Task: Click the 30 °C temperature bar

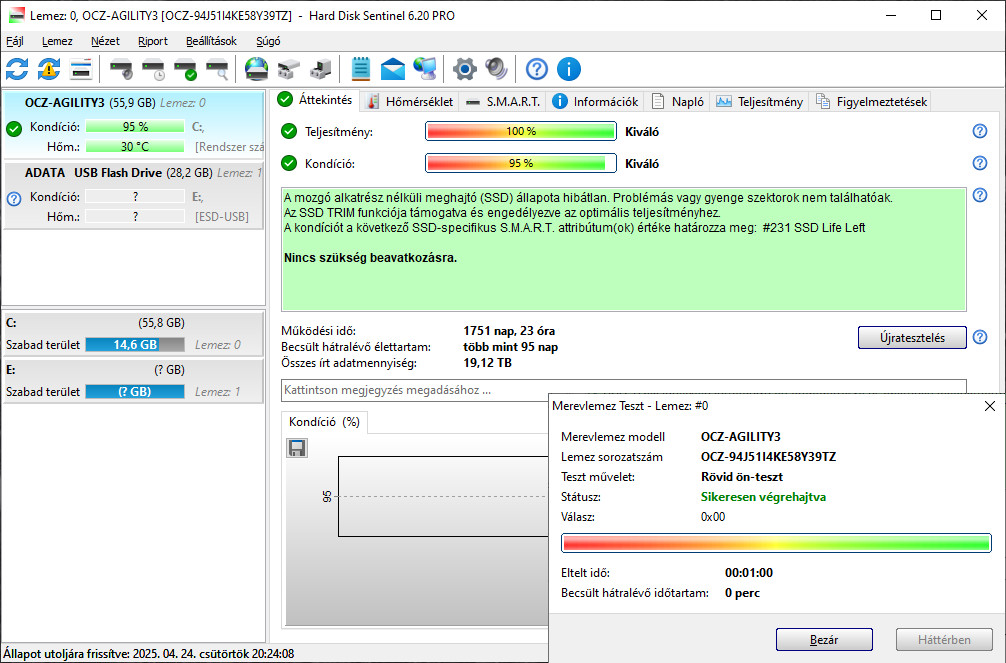Action: pyautogui.click(x=135, y=146)
